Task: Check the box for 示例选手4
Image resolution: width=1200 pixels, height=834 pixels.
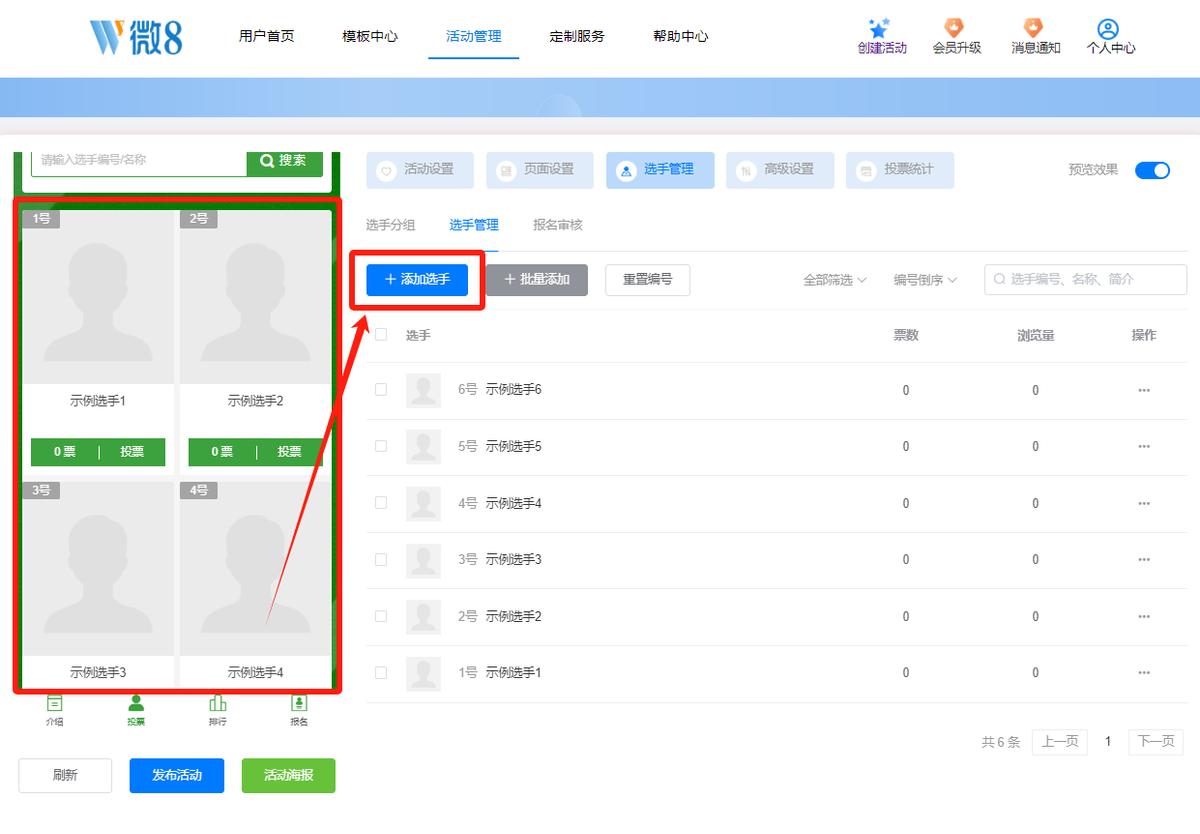Action: click(x=381, y=503)
